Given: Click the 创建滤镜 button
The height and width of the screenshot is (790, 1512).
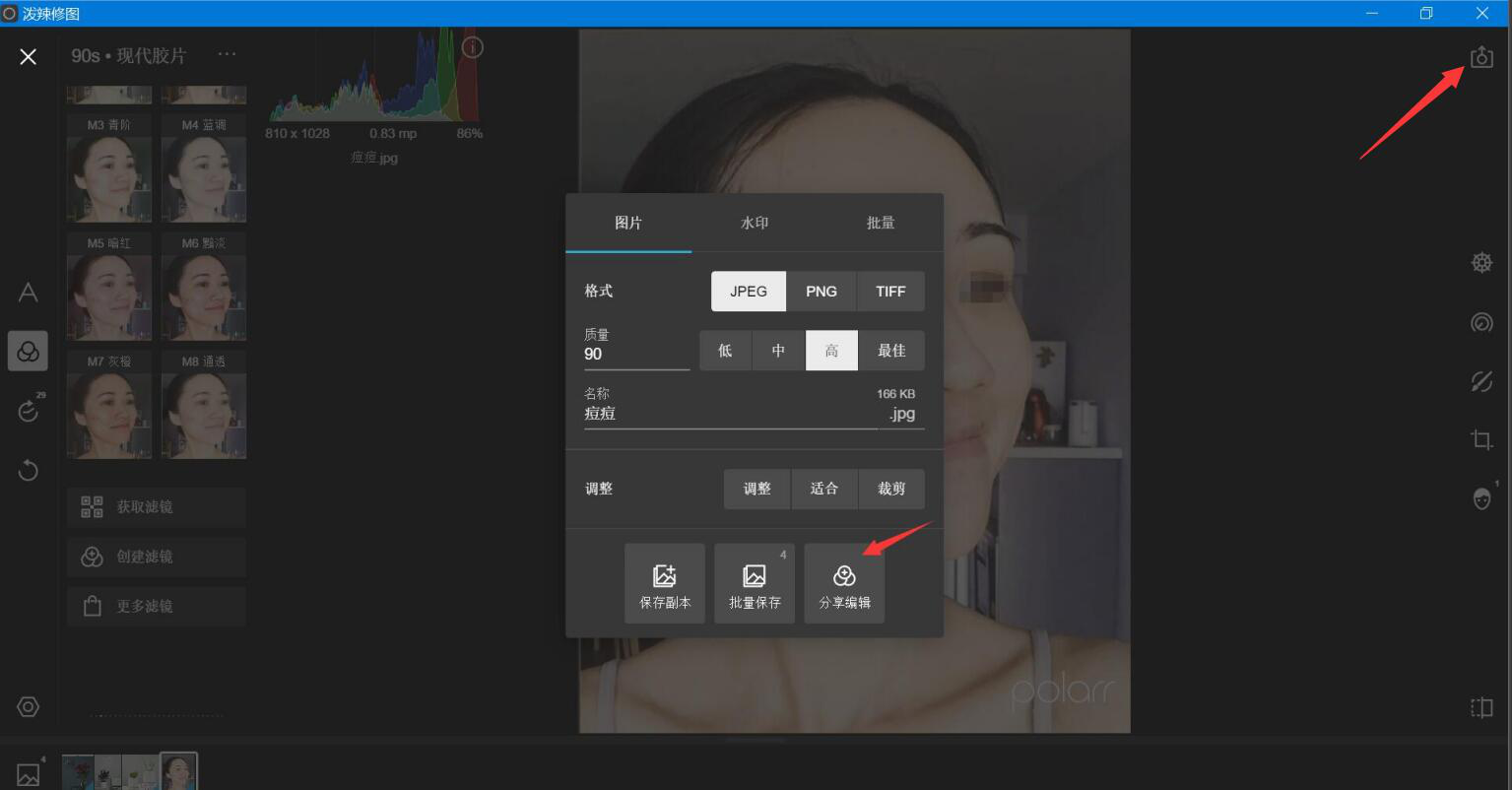Looking at the screenshot, I should [x=156, y=557].
